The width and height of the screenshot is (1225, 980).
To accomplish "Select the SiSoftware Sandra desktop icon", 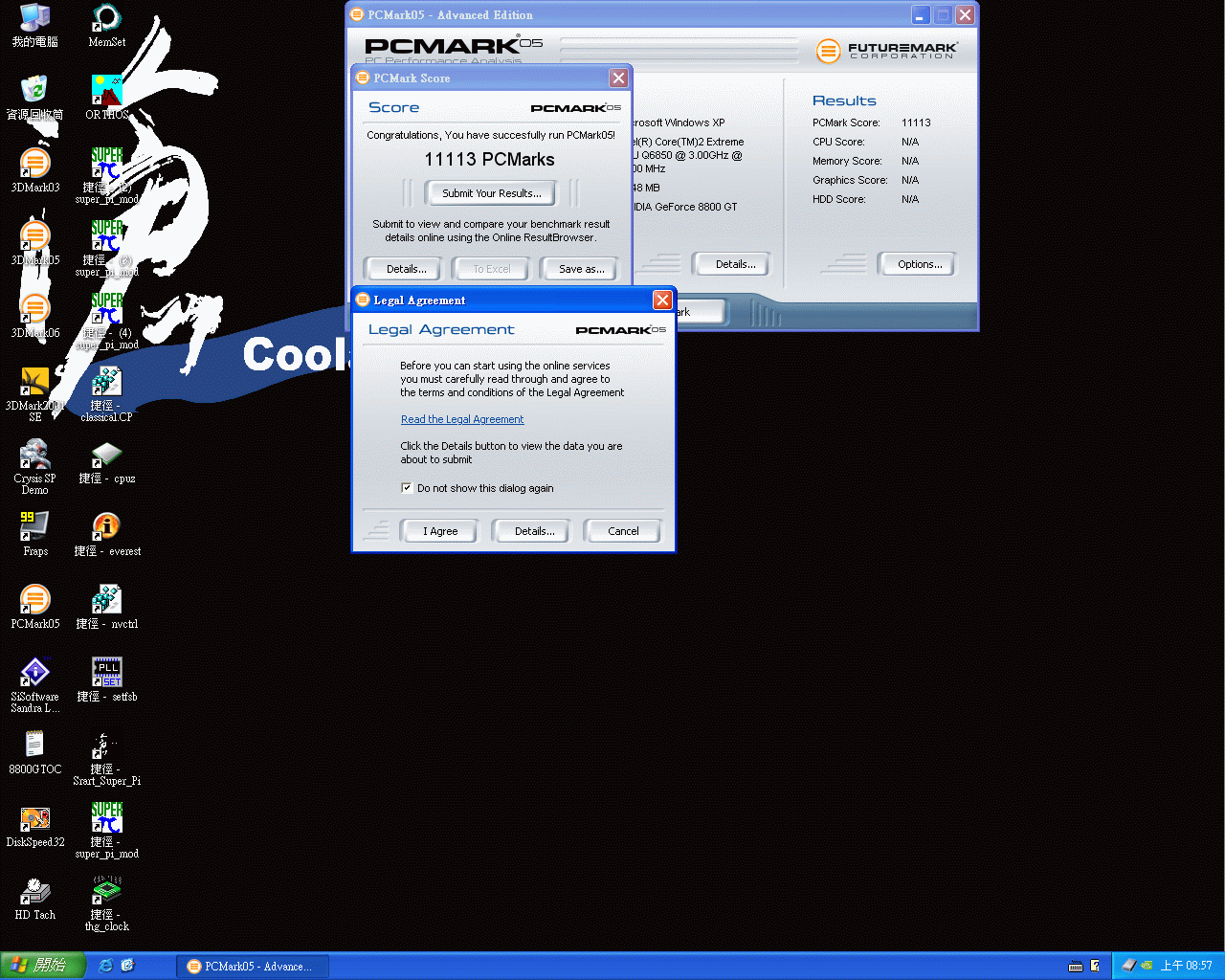I will click(35, 685).
